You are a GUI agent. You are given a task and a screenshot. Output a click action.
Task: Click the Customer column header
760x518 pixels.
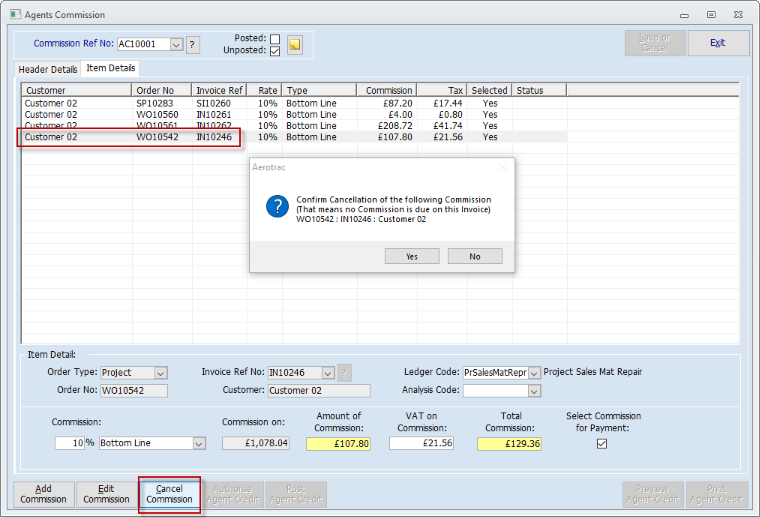77,90
